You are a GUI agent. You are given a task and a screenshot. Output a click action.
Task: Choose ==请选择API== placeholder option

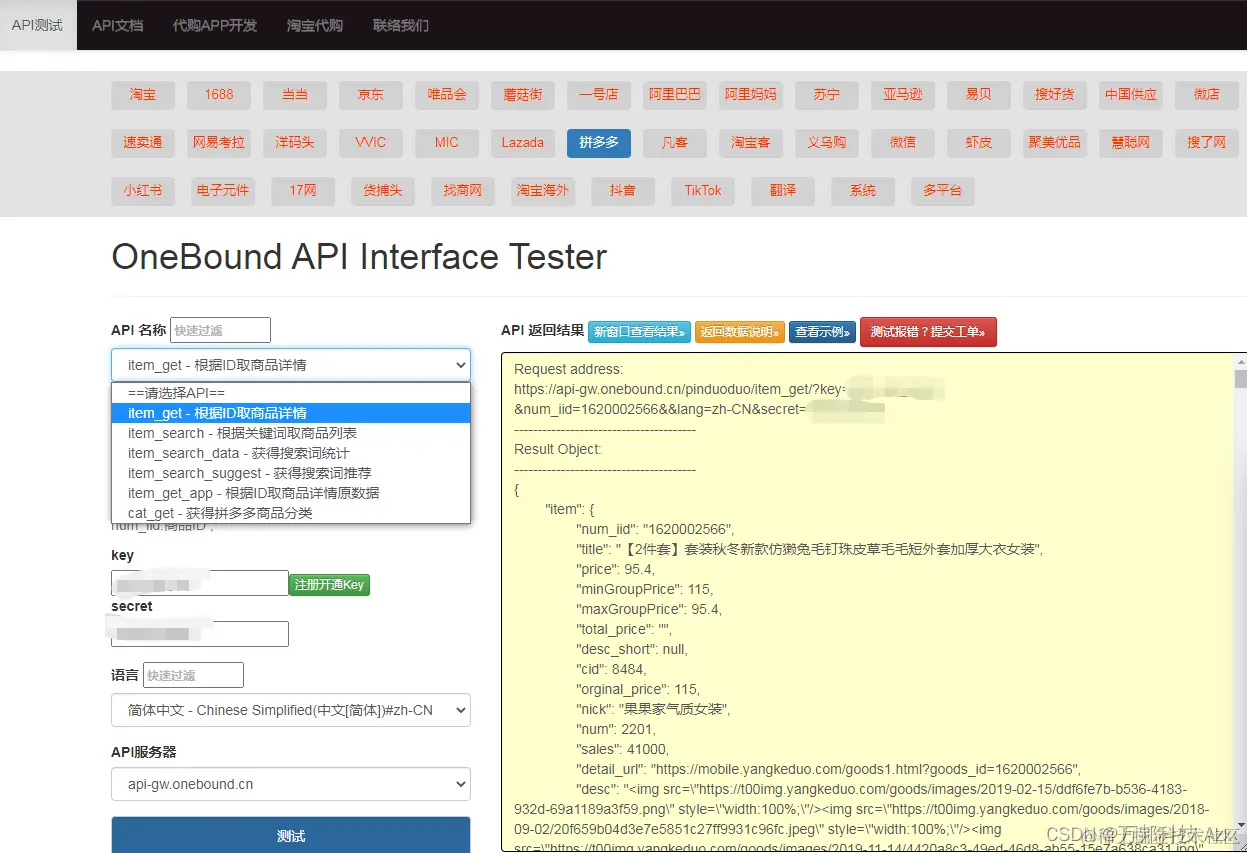coord(291,393)
